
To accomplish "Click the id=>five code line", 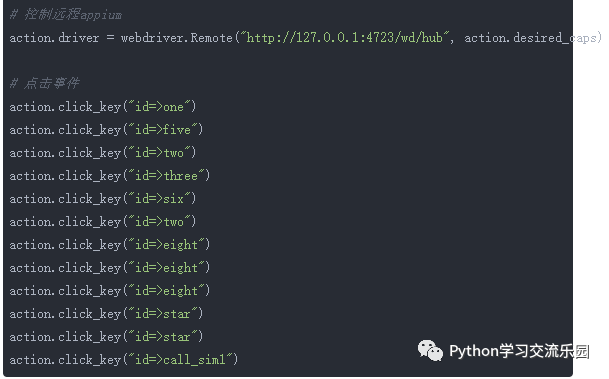I will (x=106, y=130).
